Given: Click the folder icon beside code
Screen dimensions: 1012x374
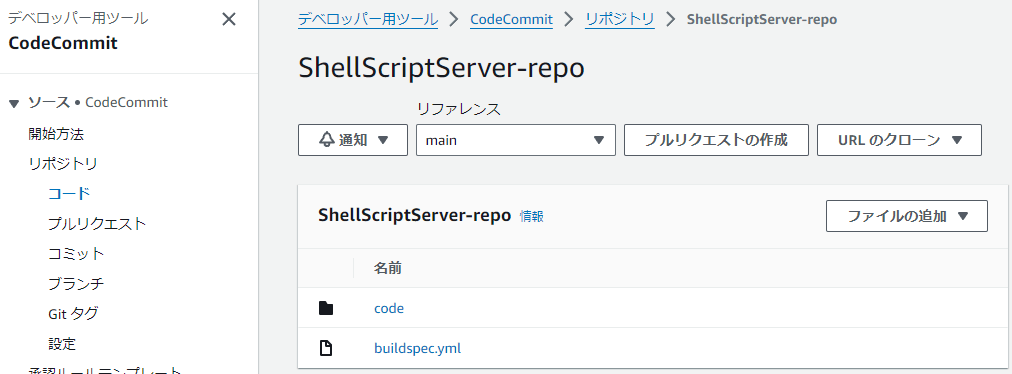Looking at the screenshot, I should pos(327,308).
